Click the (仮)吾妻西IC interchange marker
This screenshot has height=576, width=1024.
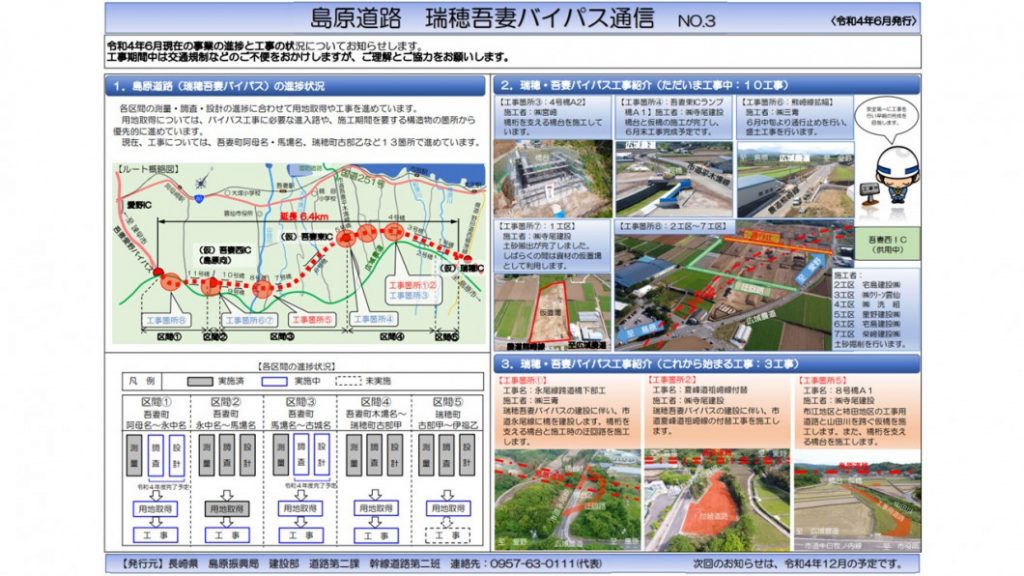tap(210, 285)
